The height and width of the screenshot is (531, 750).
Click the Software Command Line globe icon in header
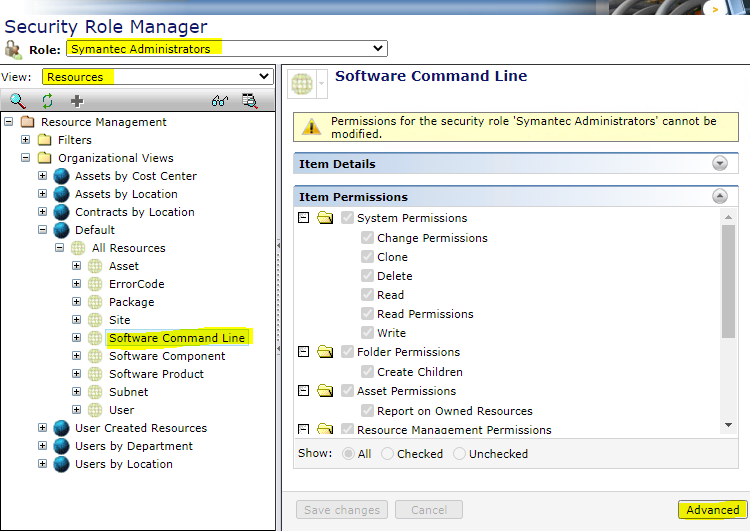(302, 84)
